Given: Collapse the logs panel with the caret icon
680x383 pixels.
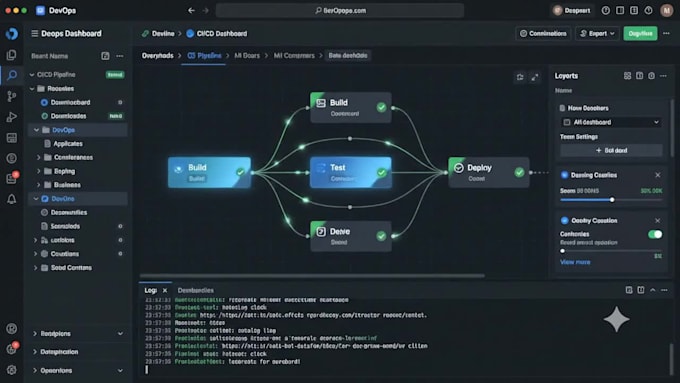Looking at the screenshot, I should (653, 290).
